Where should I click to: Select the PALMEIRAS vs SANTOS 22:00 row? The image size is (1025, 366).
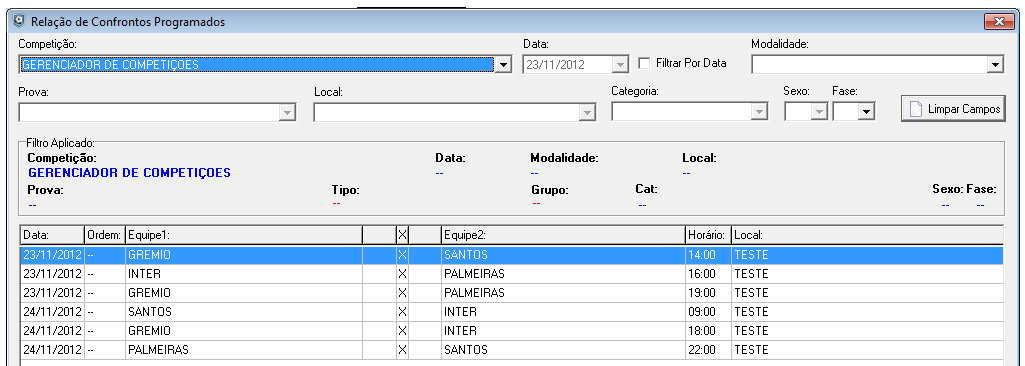(512, 350)
